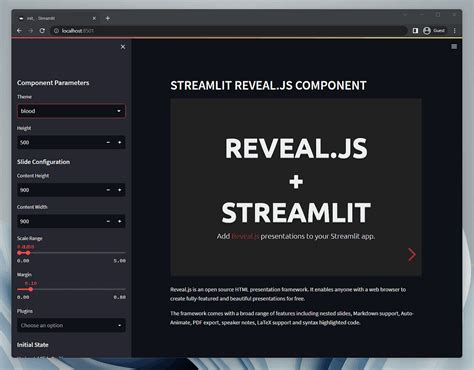Screen dimensions: 474x370
Task: Click the Initial State heading
Action: click(33, 345)
